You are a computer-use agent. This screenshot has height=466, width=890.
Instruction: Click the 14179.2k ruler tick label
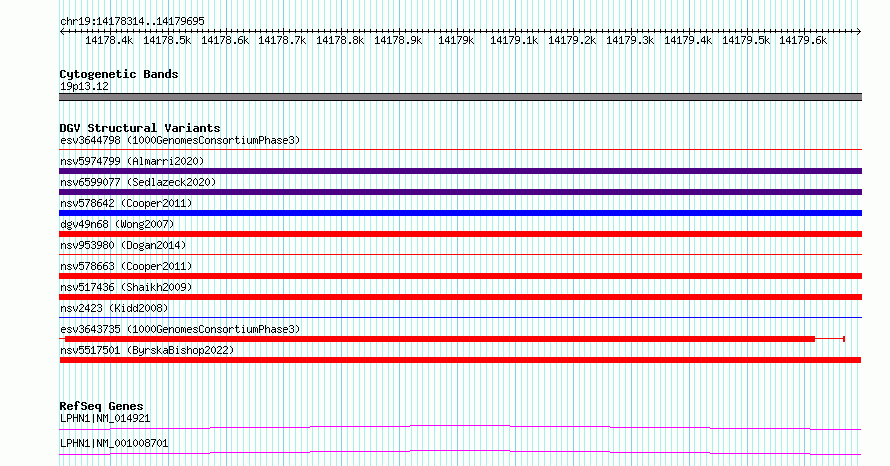[x=572, y=41]
